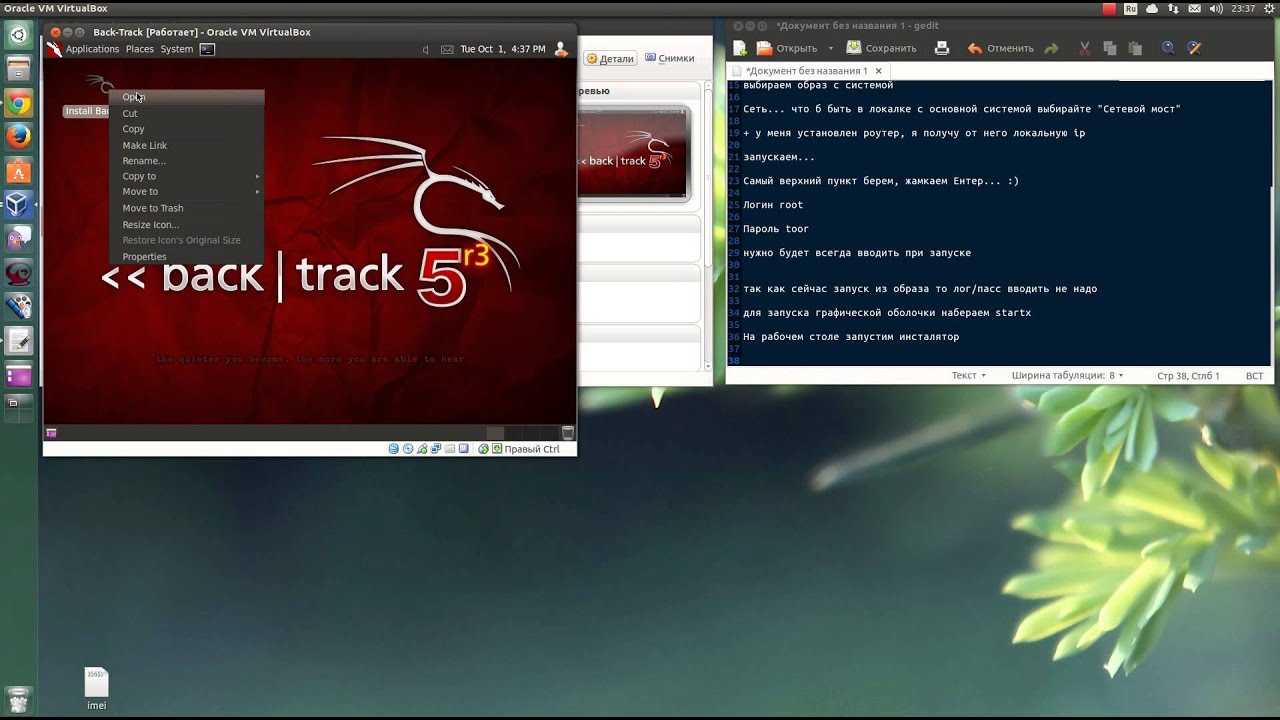Create a new document in gedit
Image resolution: width=1280 pixels, height=720 pixels.
click(x=740, y=48)
